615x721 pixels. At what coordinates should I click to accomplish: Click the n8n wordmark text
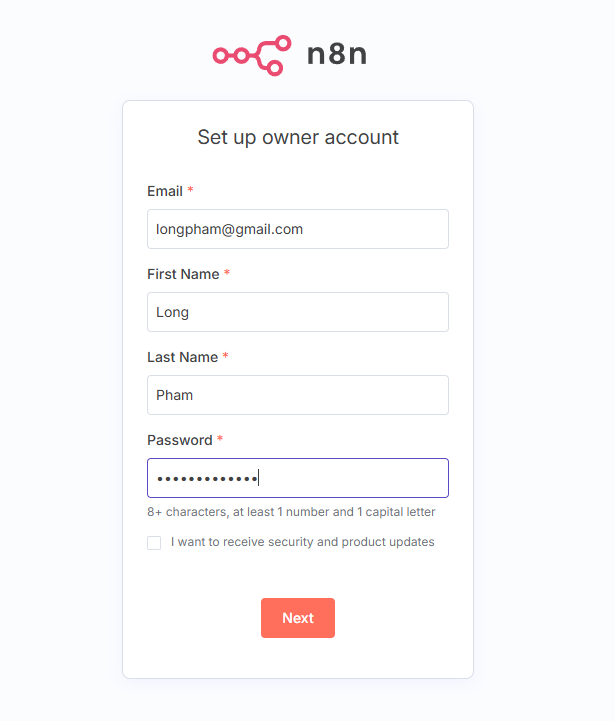pos(337,54)
